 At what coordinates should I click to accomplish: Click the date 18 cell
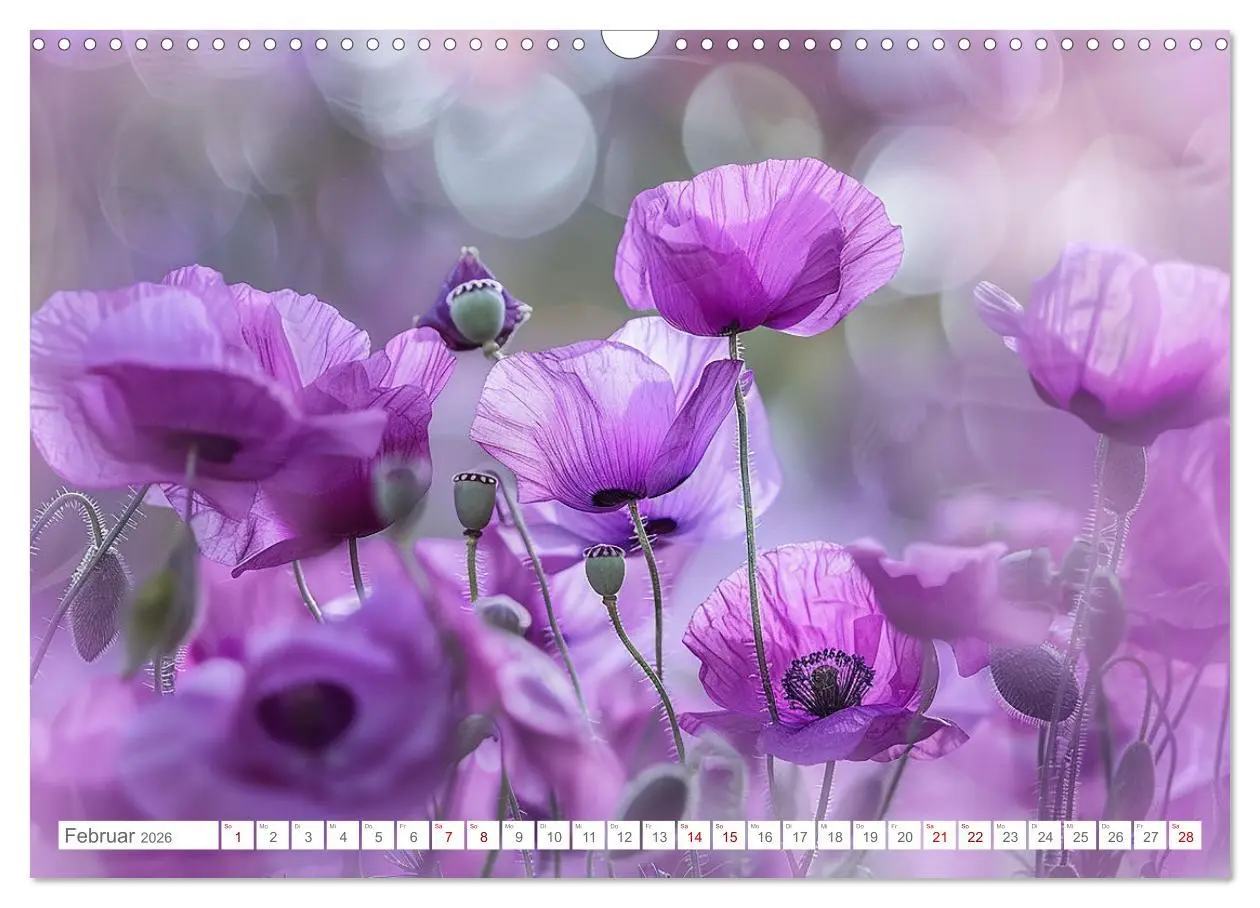coord(834,838)
